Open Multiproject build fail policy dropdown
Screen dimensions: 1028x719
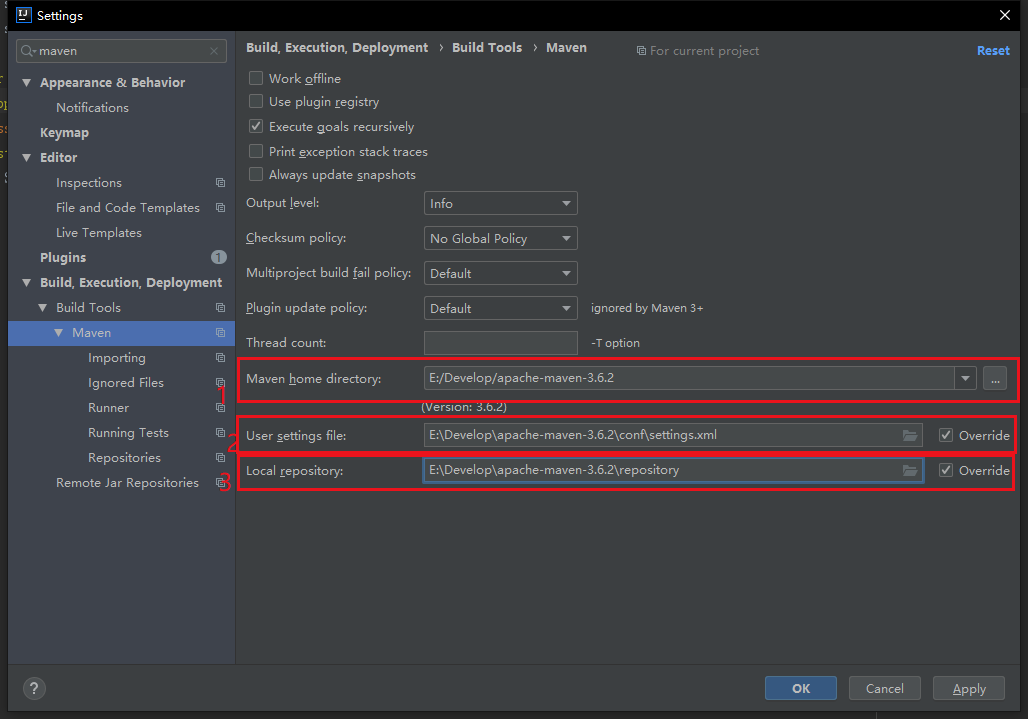tap(500, 273)
